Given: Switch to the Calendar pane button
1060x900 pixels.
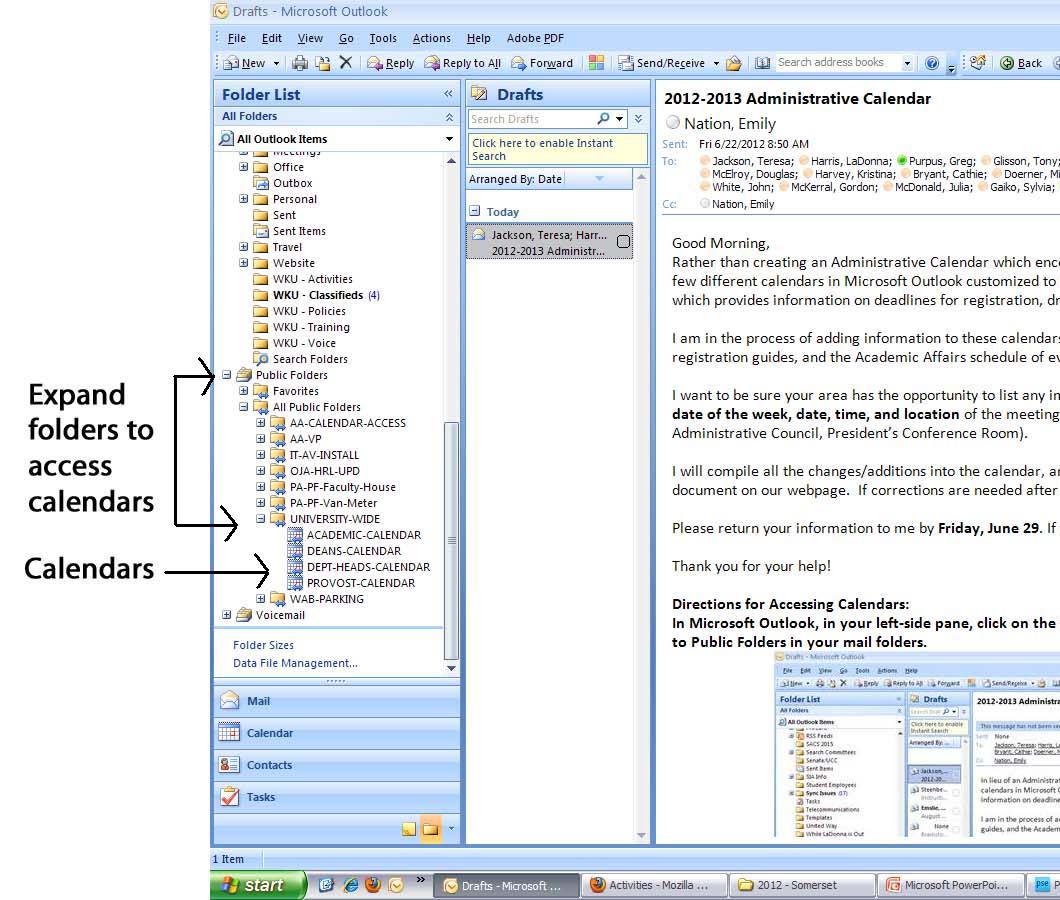Looking at the screenshot, I should (270, 733).
